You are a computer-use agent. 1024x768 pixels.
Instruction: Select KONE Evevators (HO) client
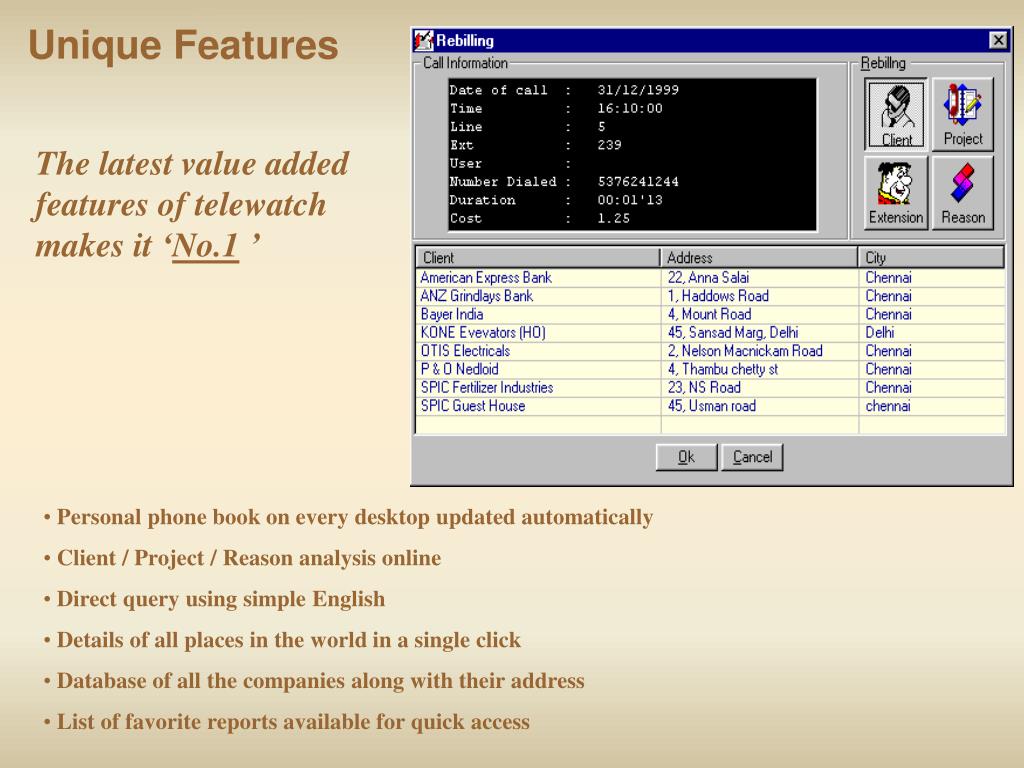click(x=483, y=332)
